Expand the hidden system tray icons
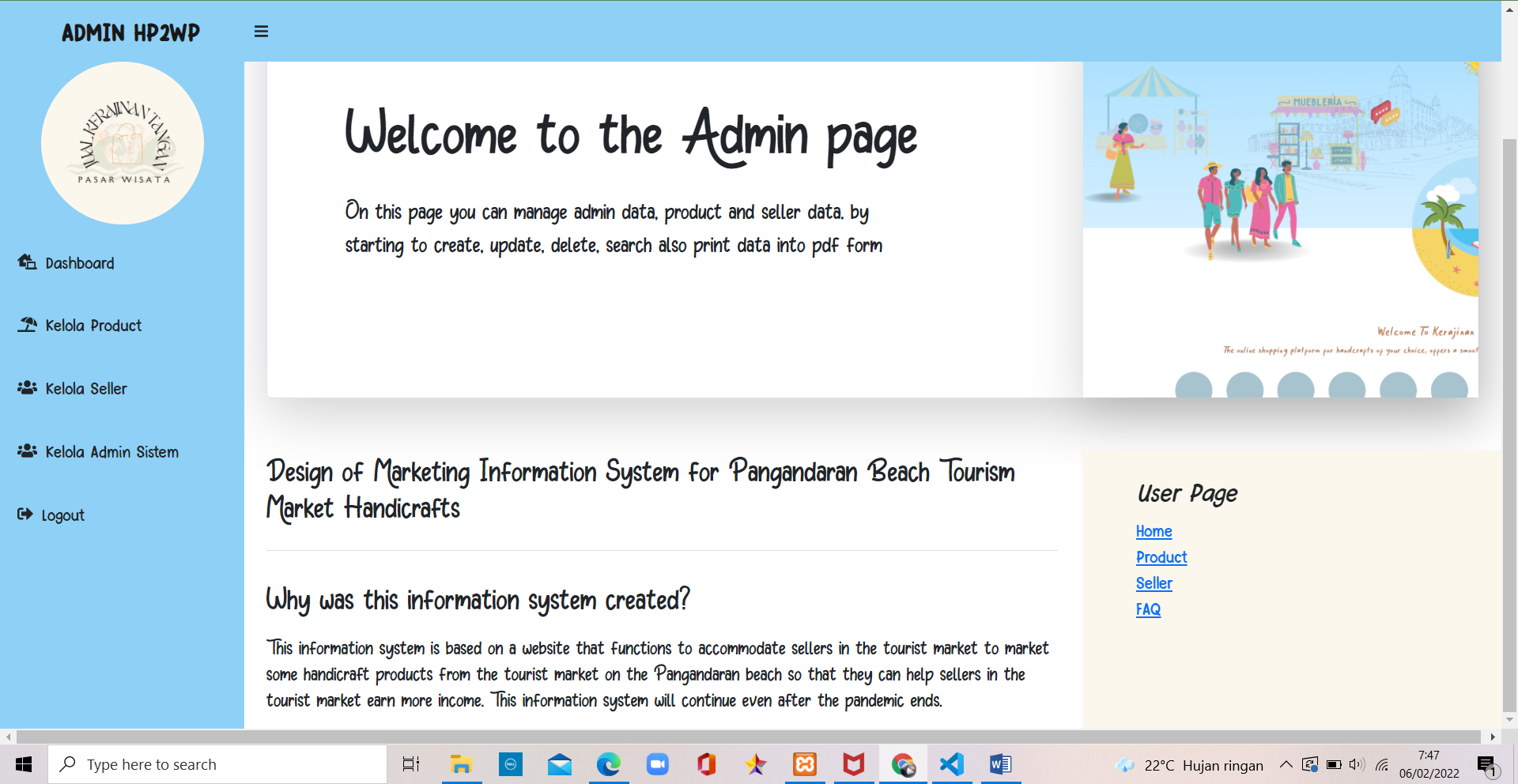This screenshot has height=784, width=1518. coord(1286,764)
